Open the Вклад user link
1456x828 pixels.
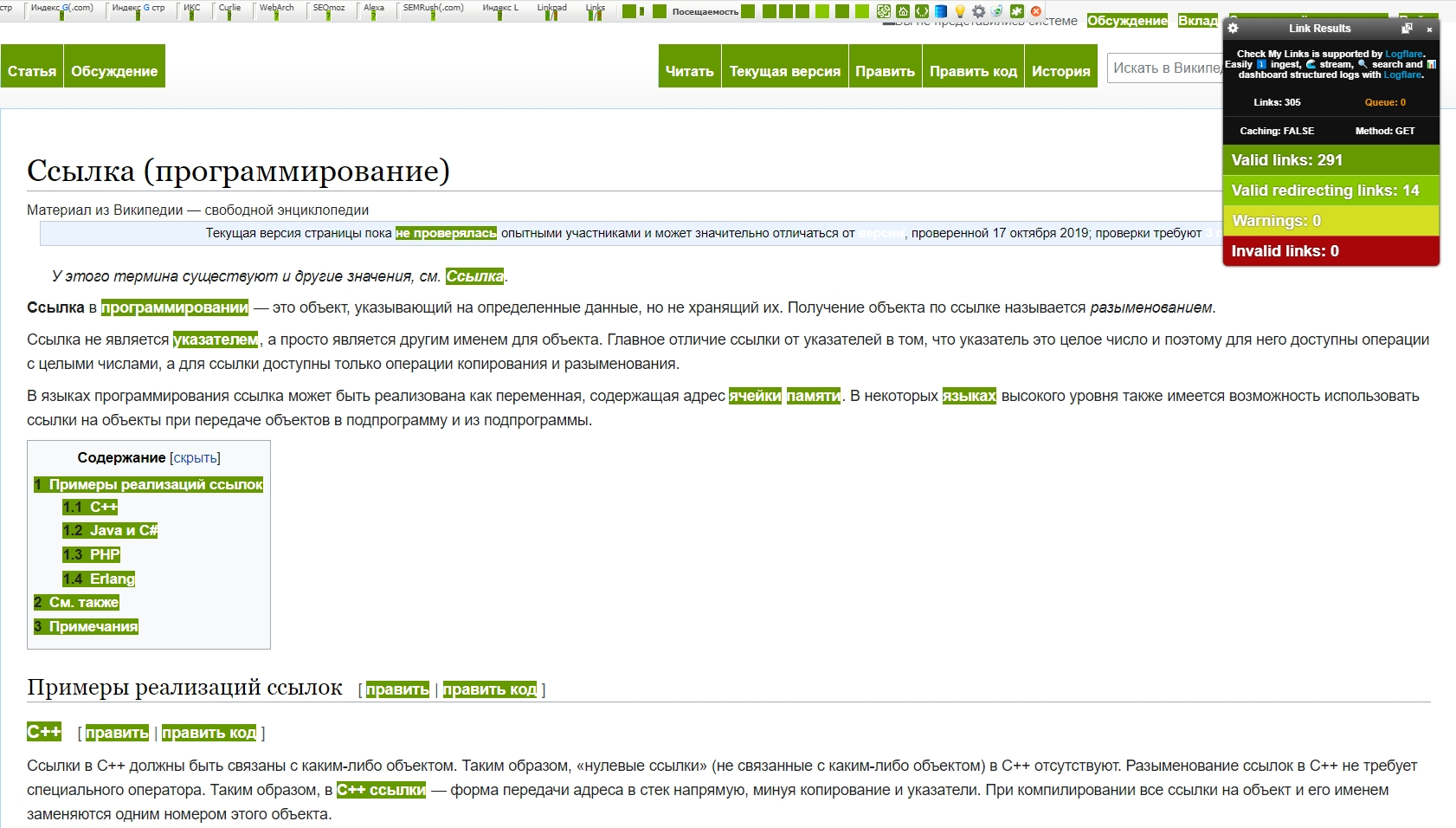(1198, 21)
